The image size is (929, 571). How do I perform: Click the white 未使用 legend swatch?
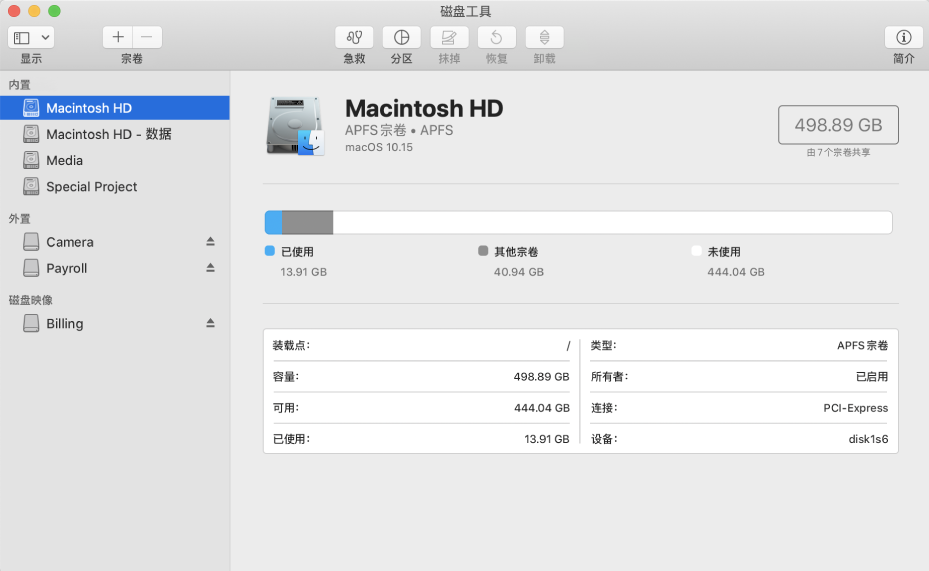point(696,251)
